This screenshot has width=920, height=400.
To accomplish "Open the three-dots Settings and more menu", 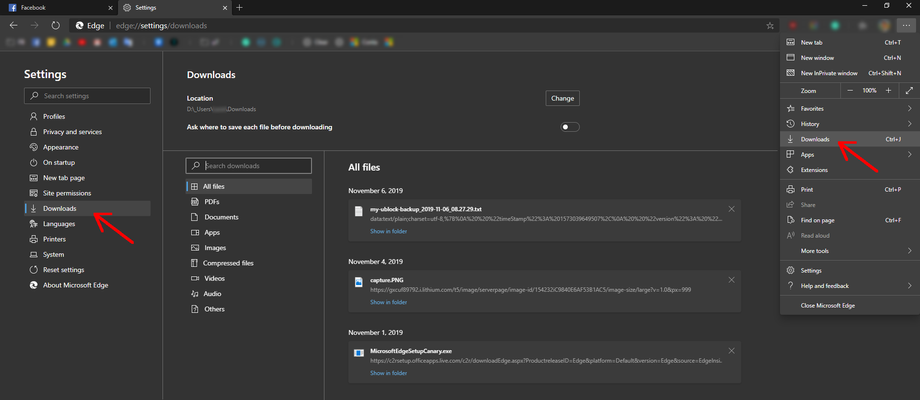I will click(907, 26).
